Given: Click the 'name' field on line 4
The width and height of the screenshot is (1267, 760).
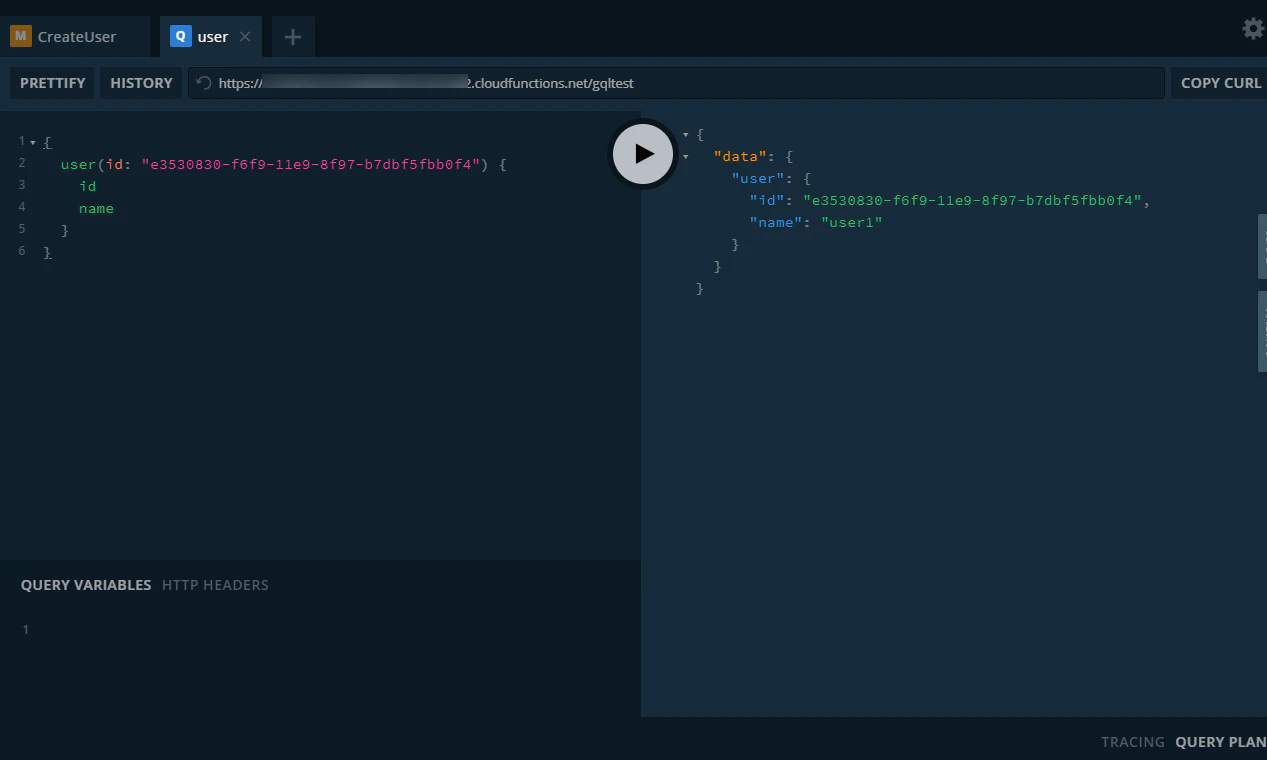Looking at the screenshot, I should pos(96,208).
